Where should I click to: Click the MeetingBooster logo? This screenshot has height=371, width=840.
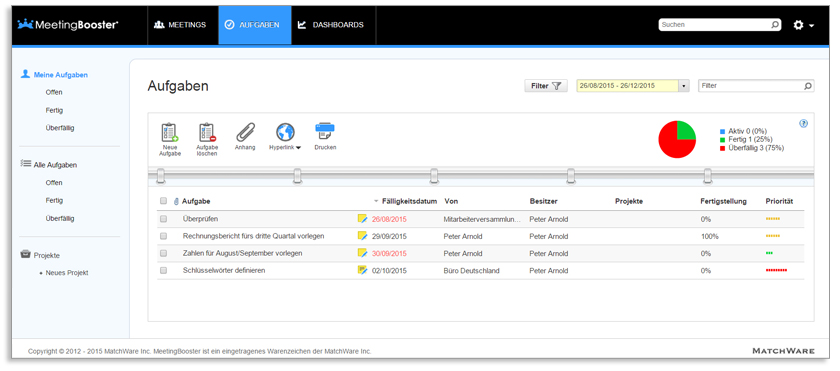coord(68,25)
